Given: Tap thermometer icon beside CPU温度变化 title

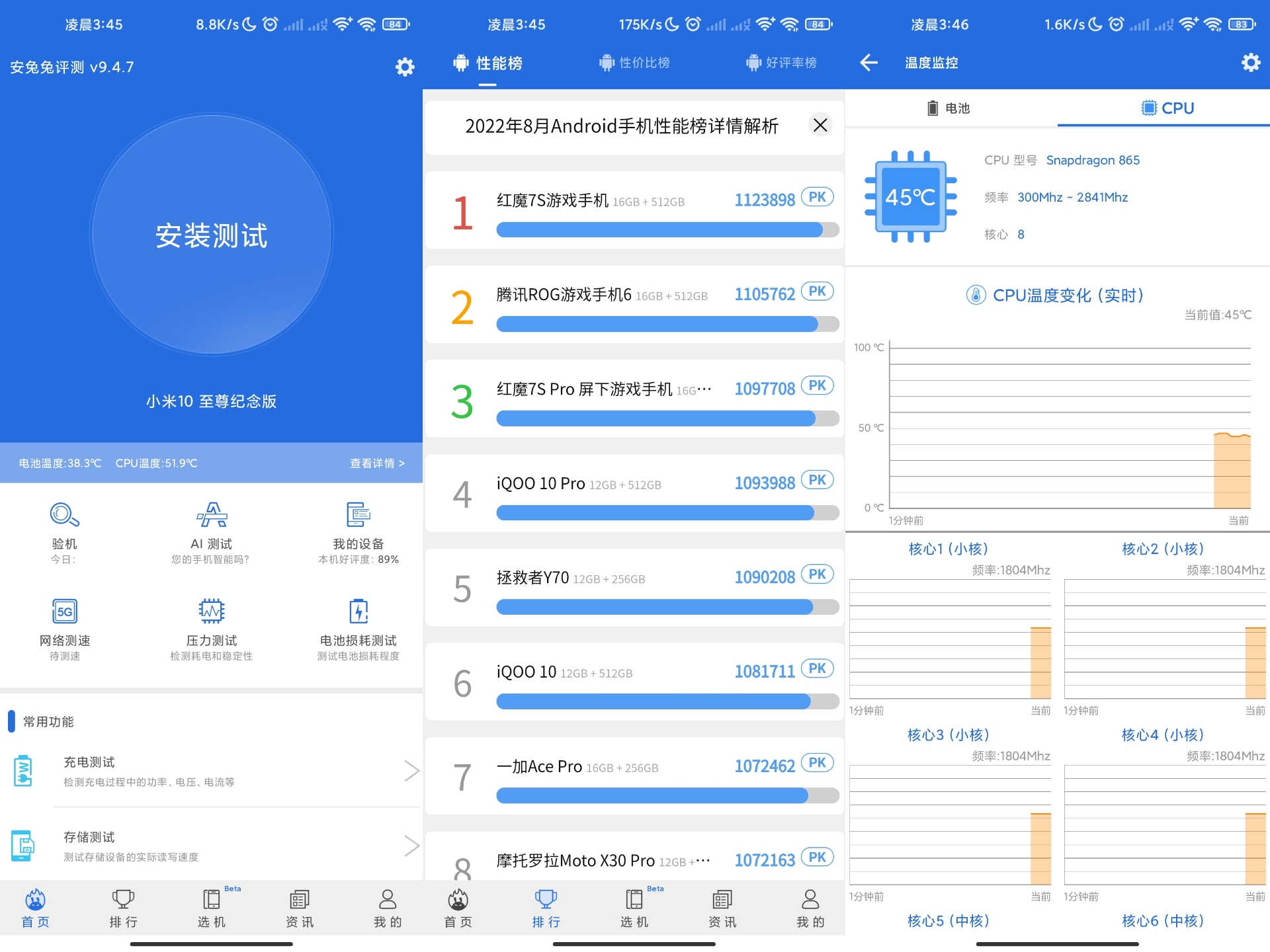Looking at the screenshot, I should click(976, 295).
